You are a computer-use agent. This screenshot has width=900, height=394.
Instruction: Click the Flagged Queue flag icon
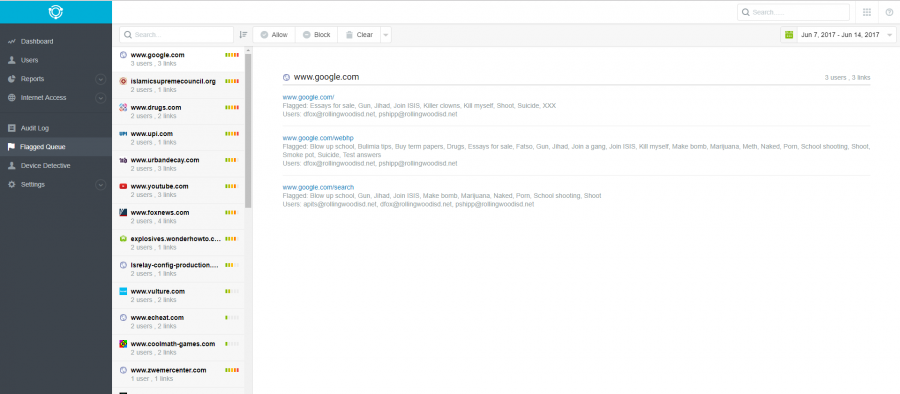(11, 147)
